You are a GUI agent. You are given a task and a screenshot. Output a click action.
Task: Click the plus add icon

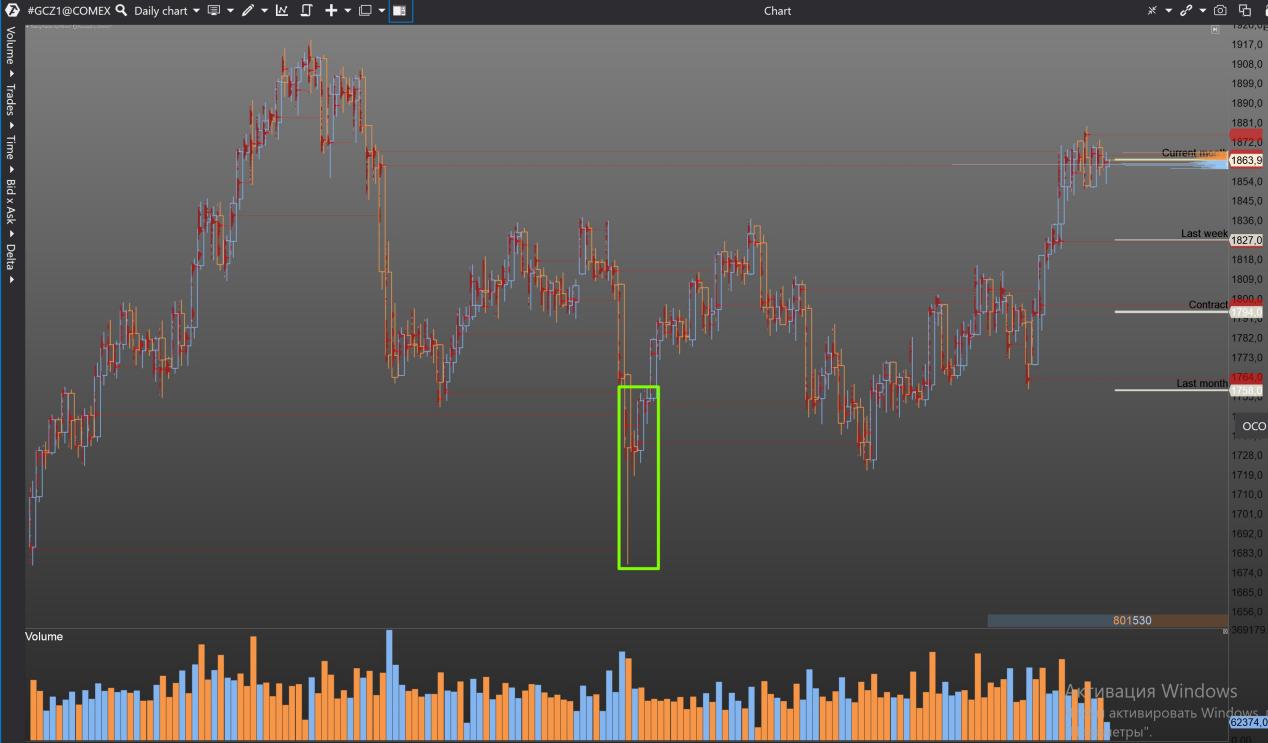(x=332, y=11)
